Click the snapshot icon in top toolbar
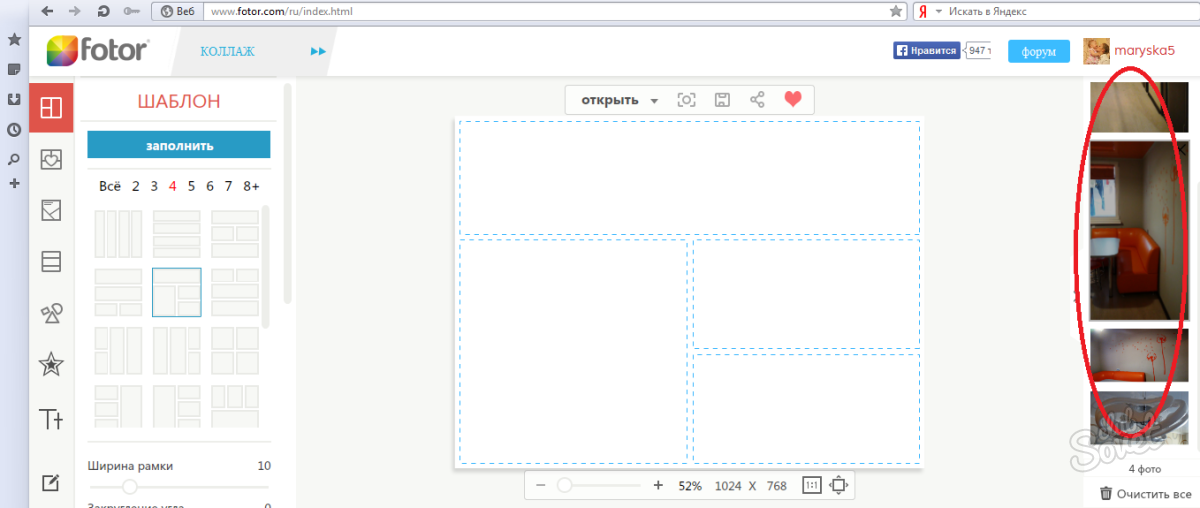 coord(686,100)
